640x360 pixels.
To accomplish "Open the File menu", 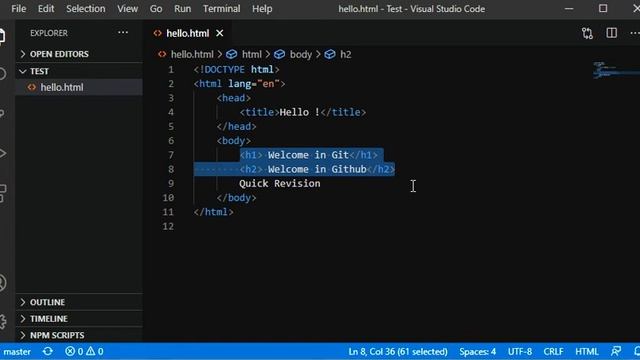I will (x=18, y=9).
